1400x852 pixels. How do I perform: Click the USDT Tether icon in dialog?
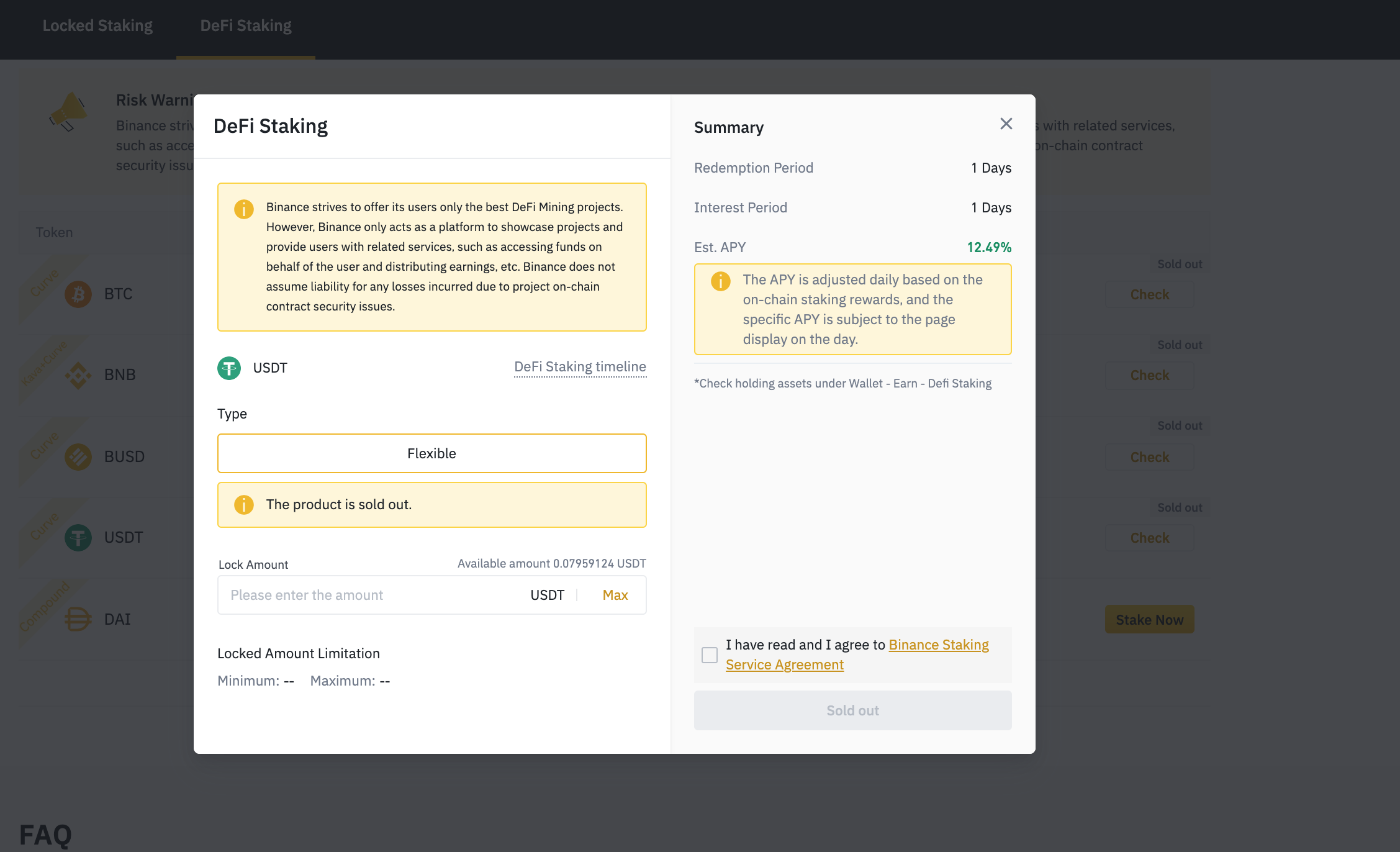(x=229, y=368)
